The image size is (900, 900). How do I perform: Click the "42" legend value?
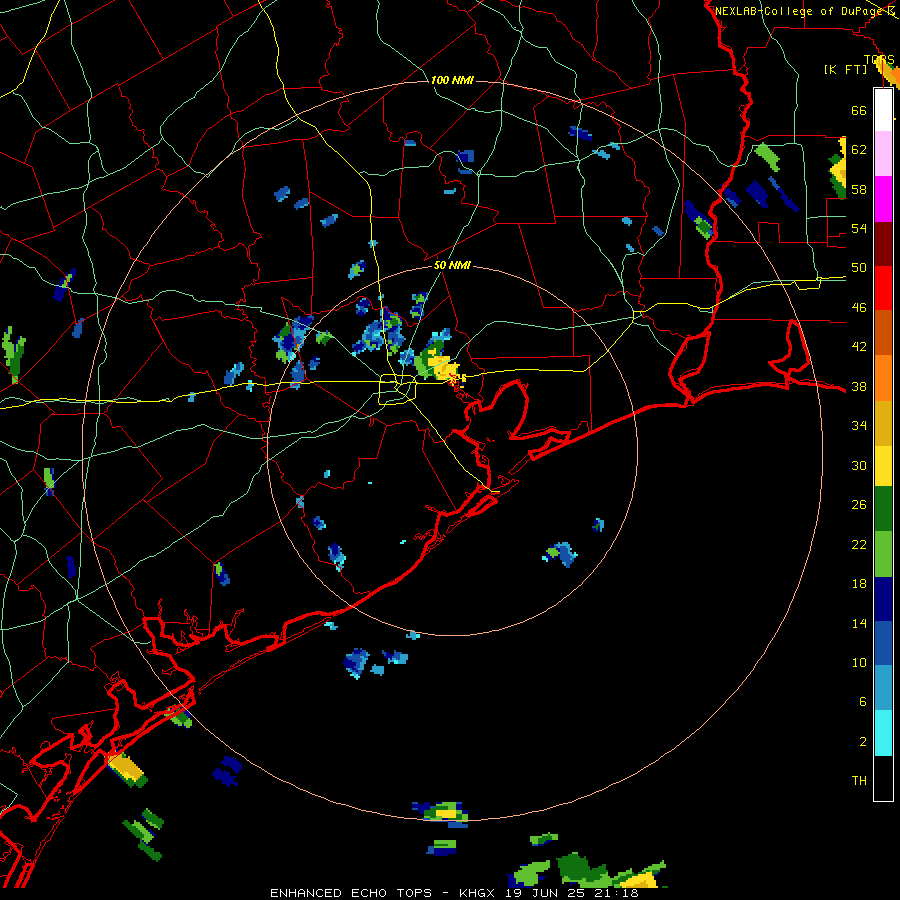(859, 347)
